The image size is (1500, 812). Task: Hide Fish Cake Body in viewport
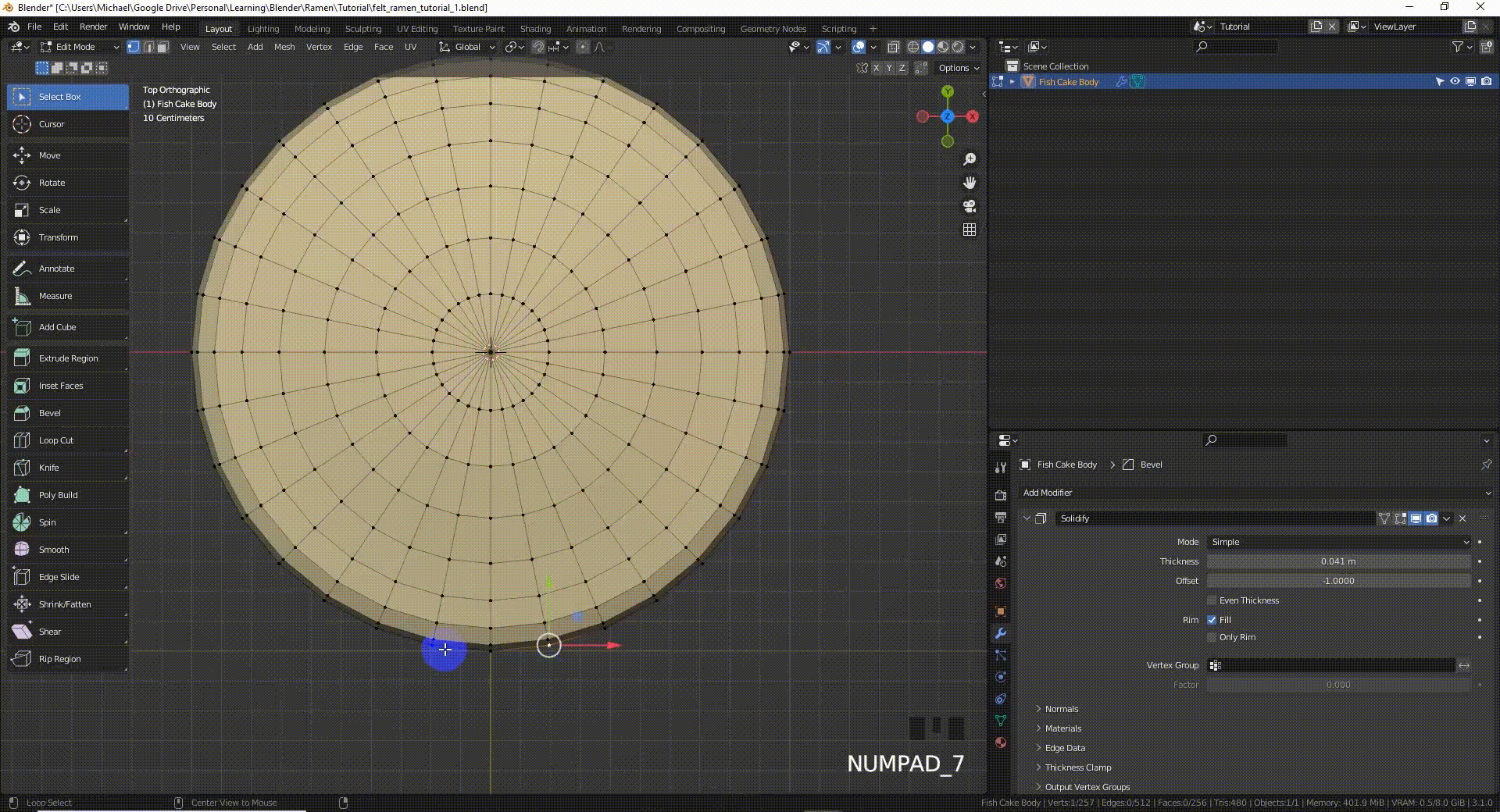point(1455,82)
